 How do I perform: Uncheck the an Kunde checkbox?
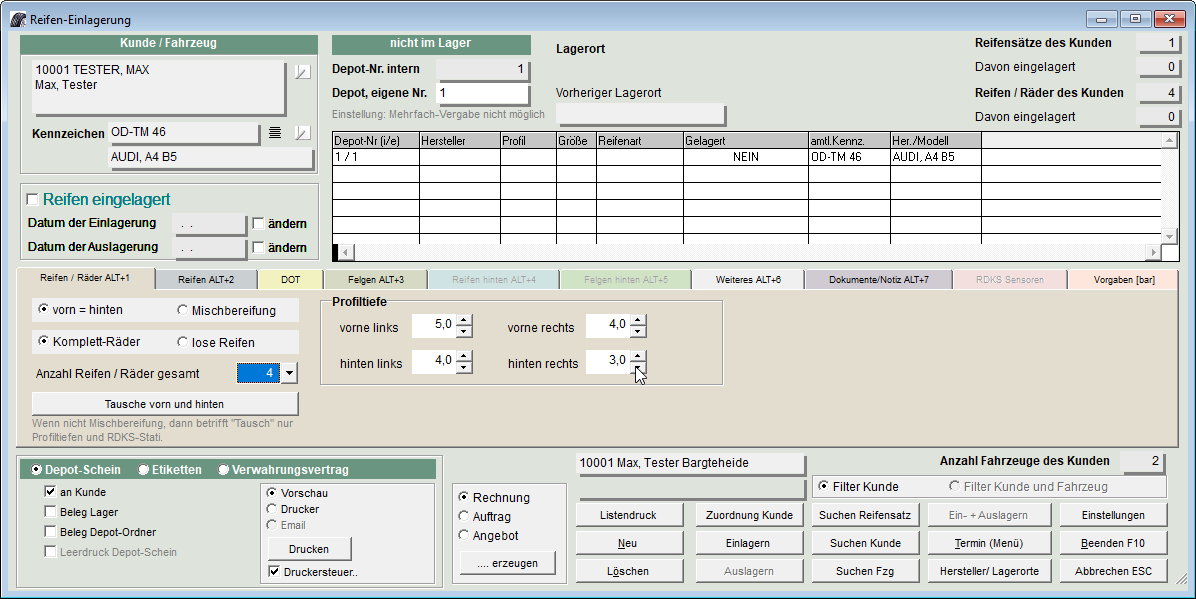50,492
